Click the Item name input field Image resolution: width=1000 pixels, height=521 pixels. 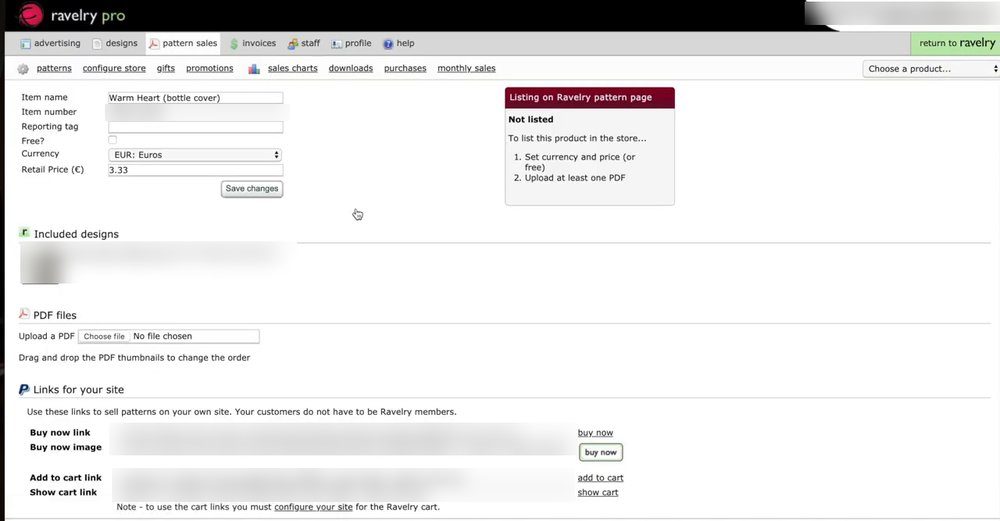pos(195,98)
